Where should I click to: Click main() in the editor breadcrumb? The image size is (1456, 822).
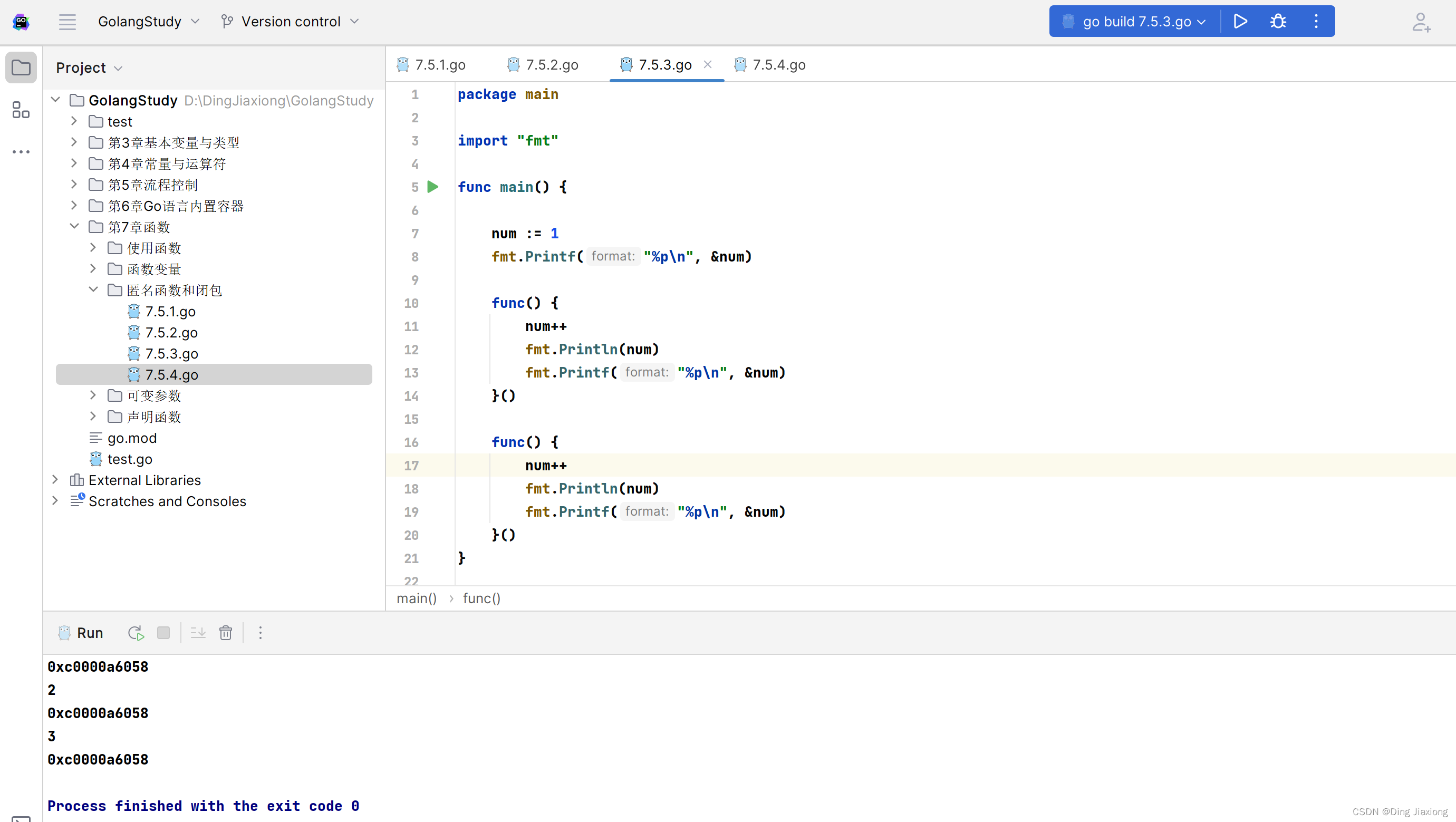[417, 598]
